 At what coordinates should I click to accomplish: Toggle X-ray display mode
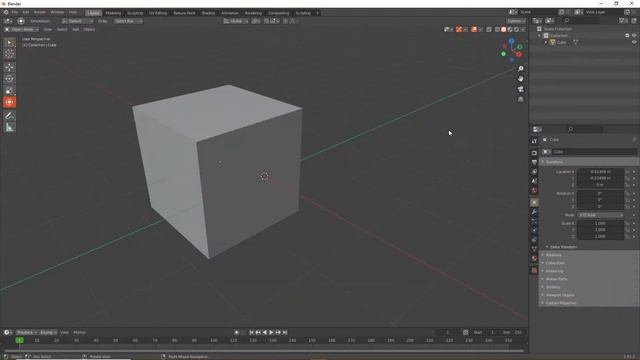pyautogui.click(x=489, y=29)
